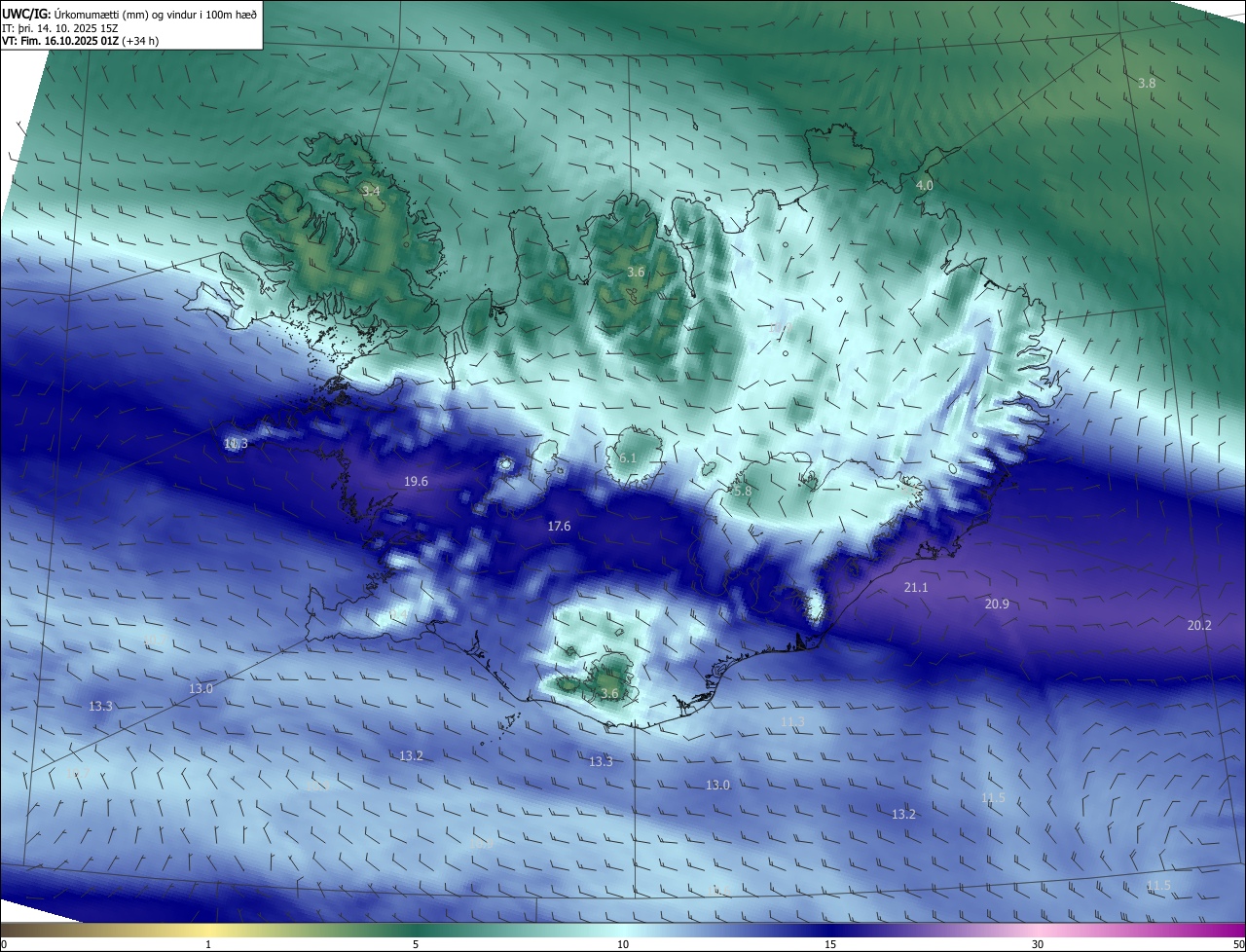Click the 5.8 value label on the map
The image size is (1246, 952).
point(743,493)
